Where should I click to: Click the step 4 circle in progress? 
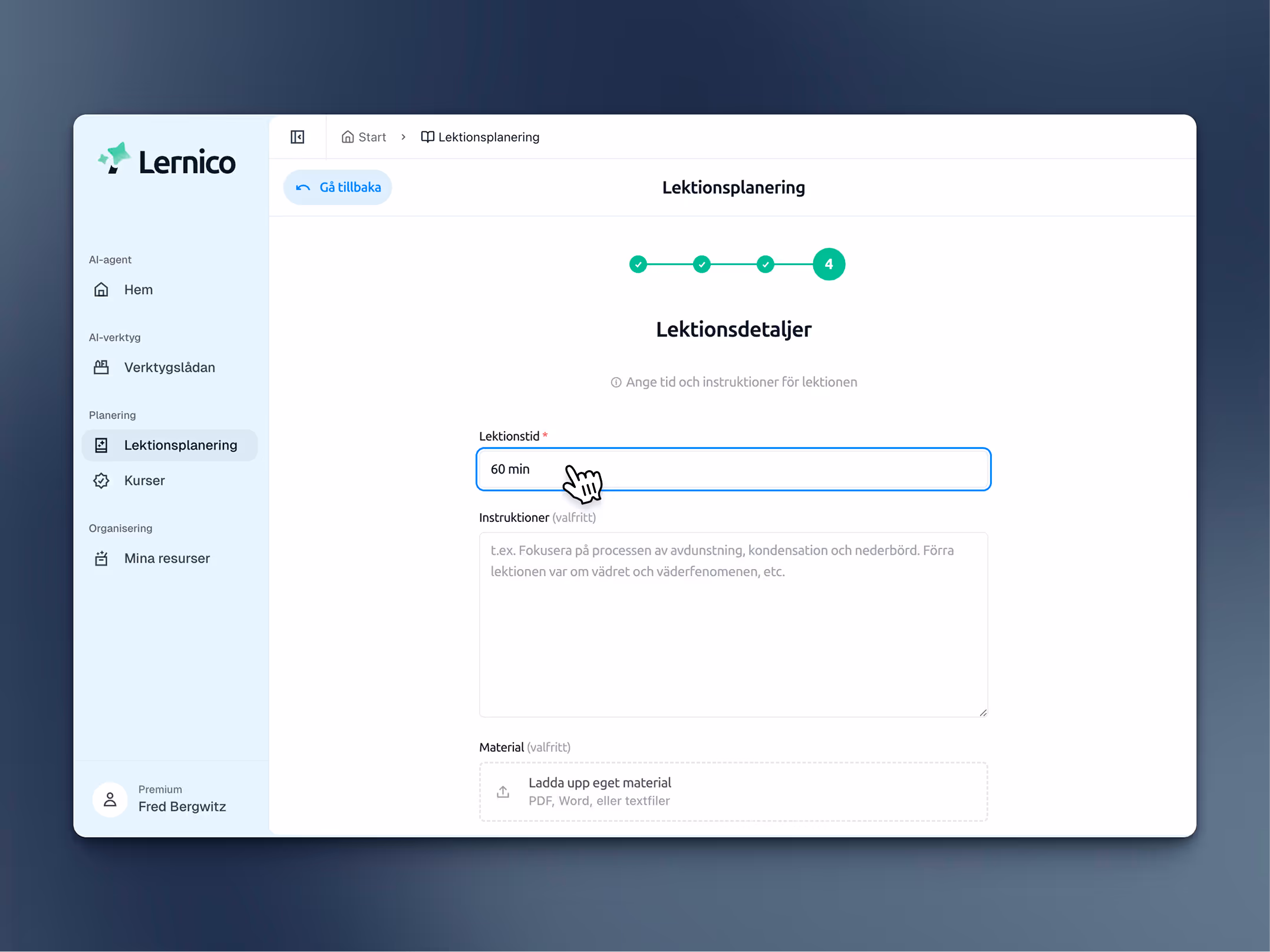coord(829,264)
